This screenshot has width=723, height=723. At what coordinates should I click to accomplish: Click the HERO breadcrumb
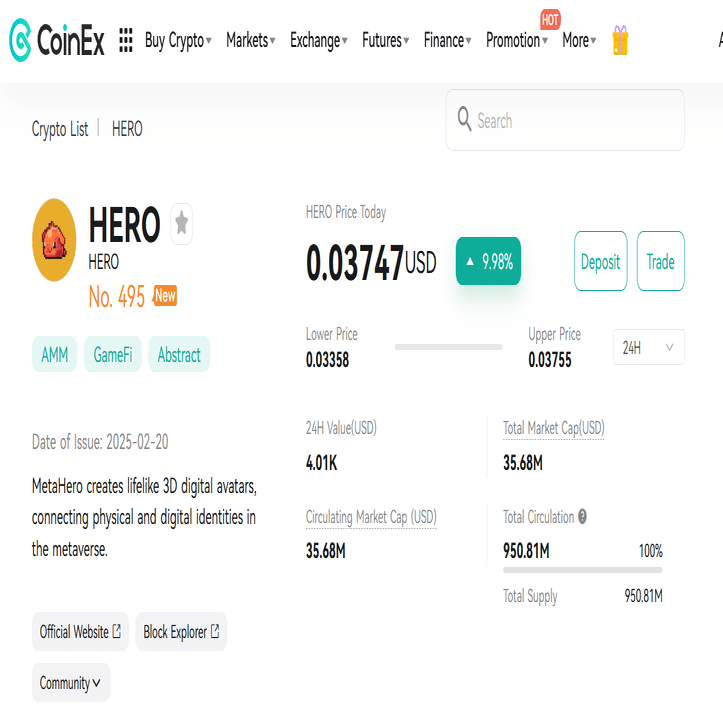click(x=127, y=129)
